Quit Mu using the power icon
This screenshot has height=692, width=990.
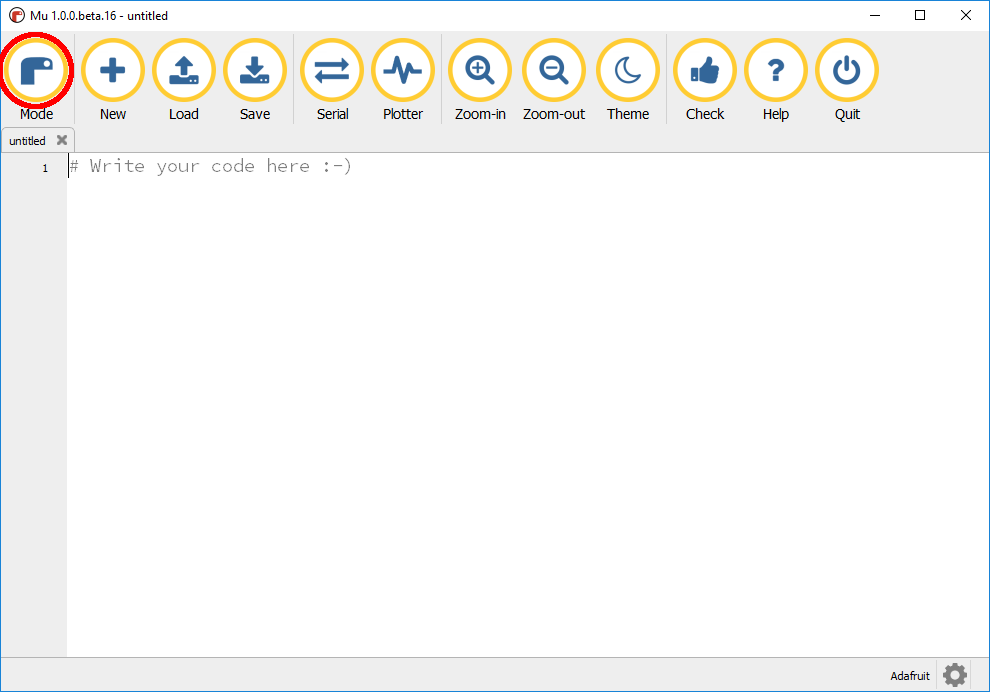point(847,71)
